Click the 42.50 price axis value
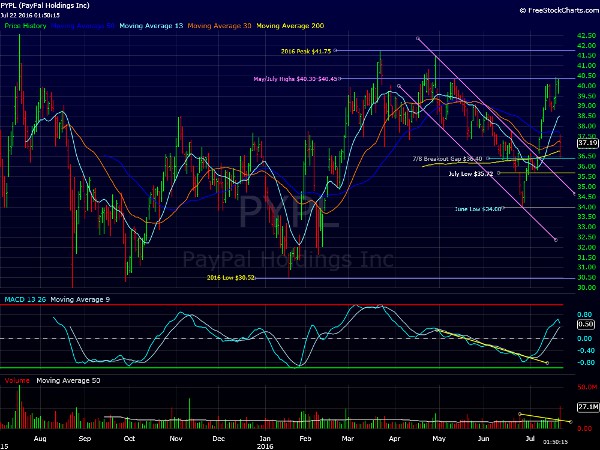 586,36
